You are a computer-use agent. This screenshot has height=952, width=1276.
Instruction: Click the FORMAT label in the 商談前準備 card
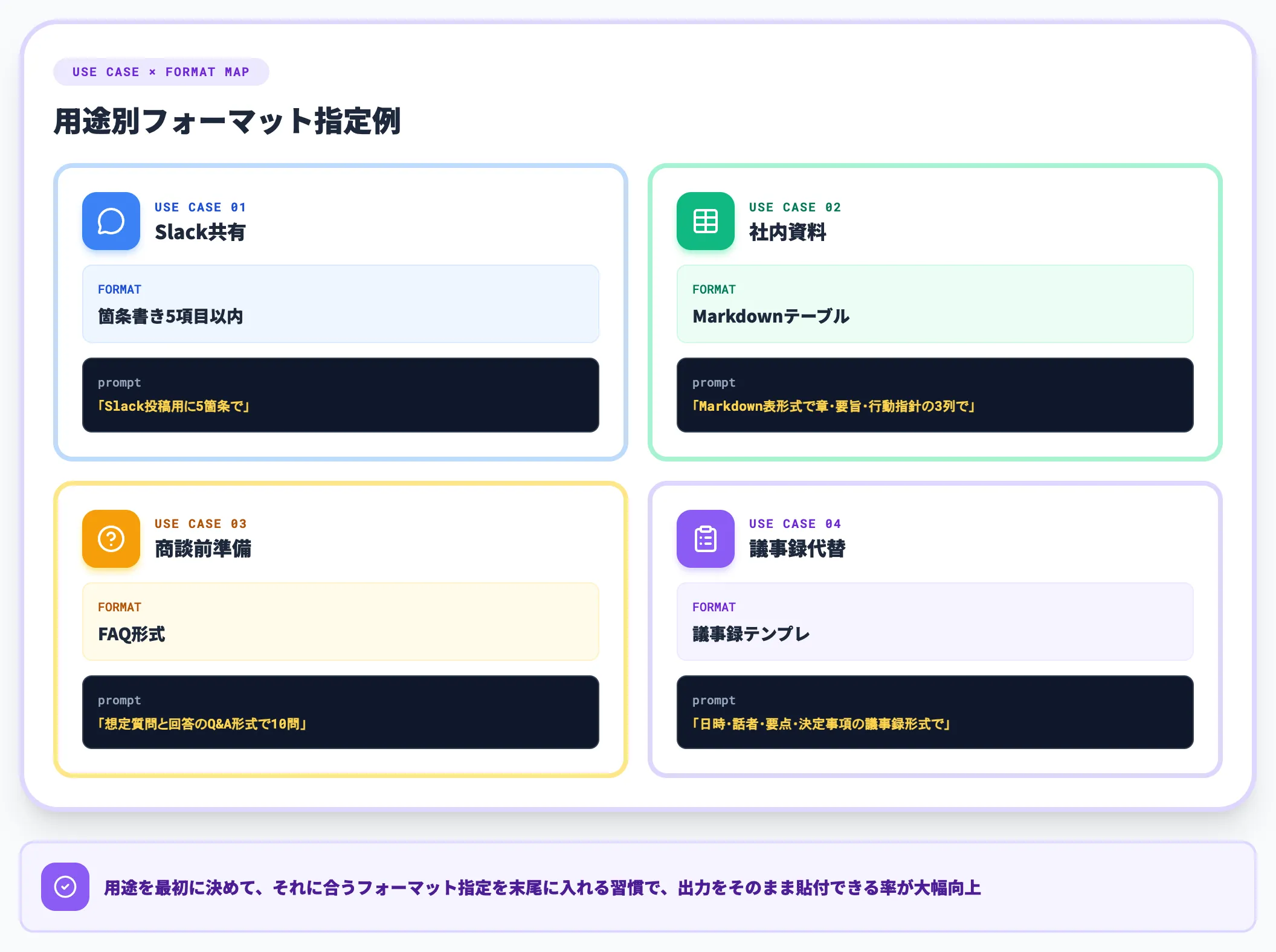120,607
